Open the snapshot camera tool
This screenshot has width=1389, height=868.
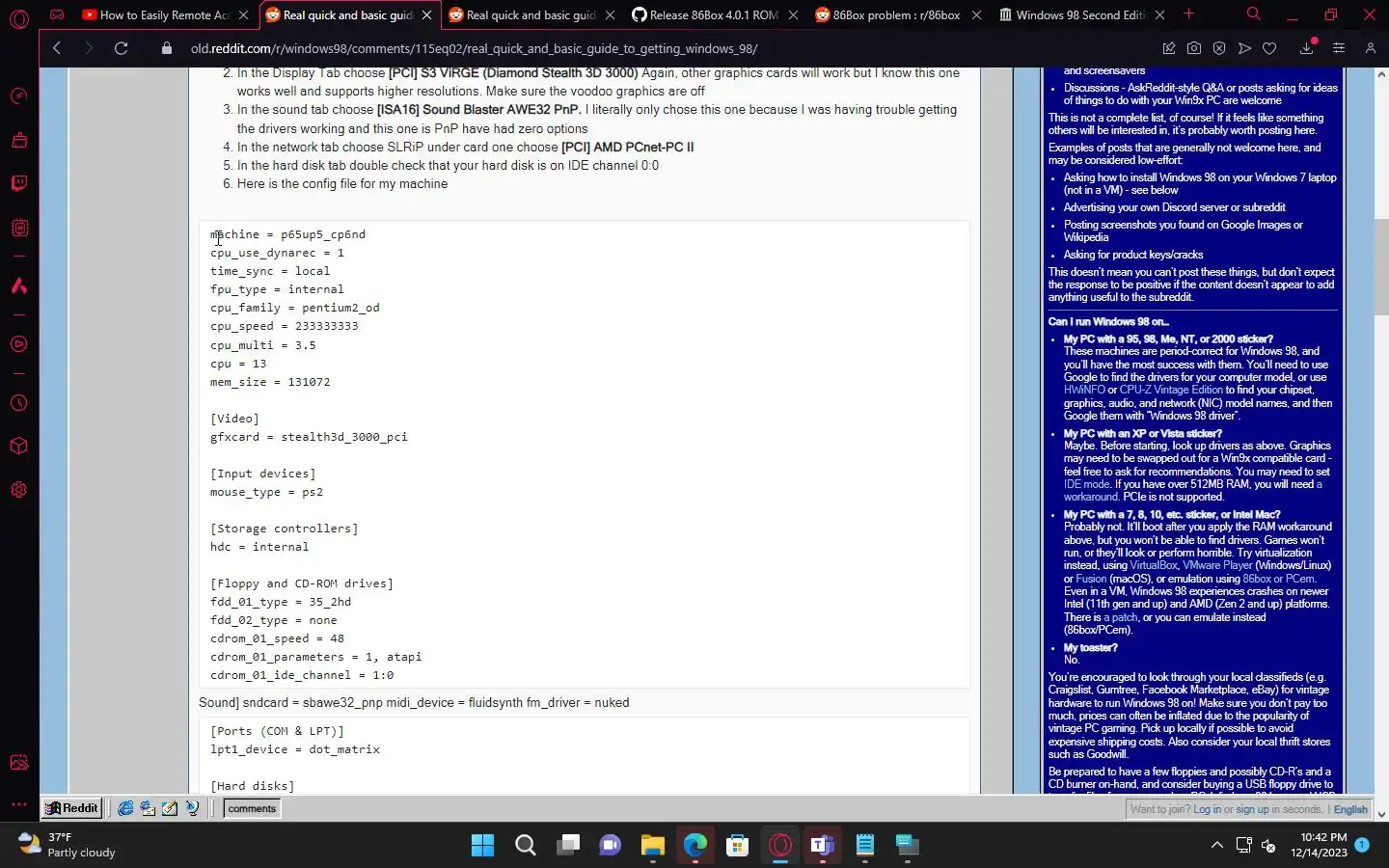(1194, 48)
